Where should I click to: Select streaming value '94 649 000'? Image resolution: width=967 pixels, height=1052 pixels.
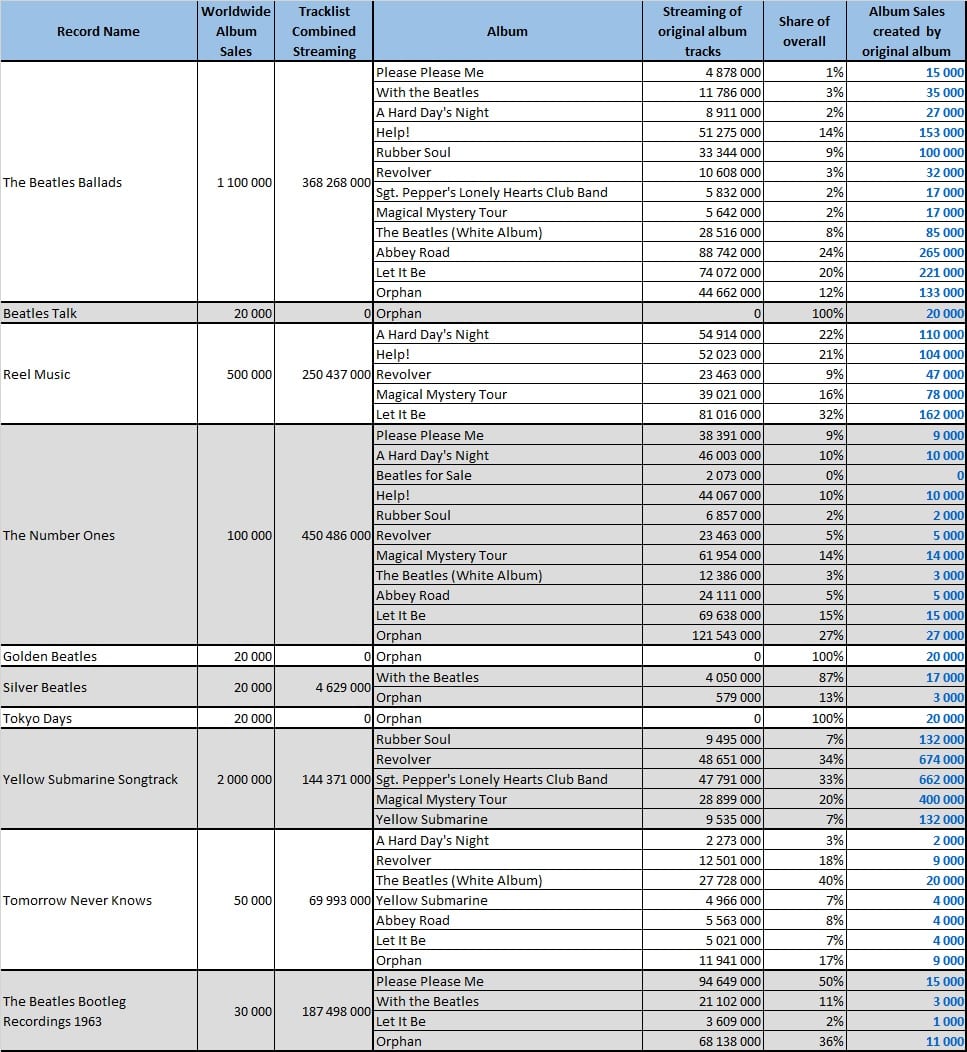[729, 982]
